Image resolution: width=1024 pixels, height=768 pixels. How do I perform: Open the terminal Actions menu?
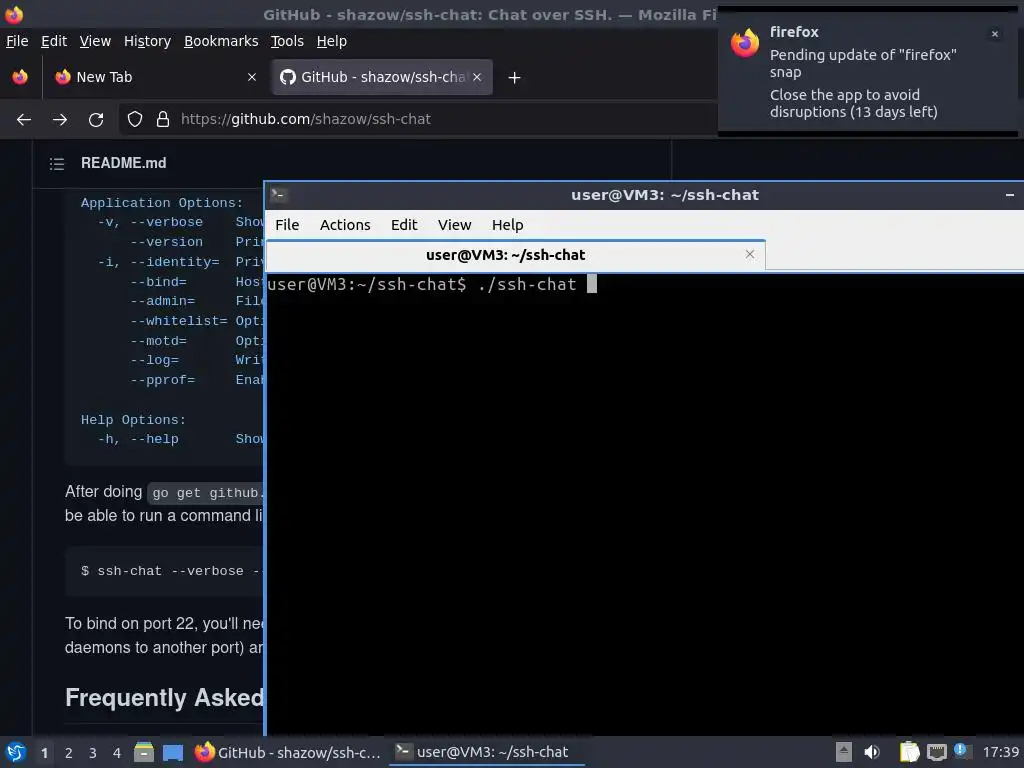pos(345,225)
